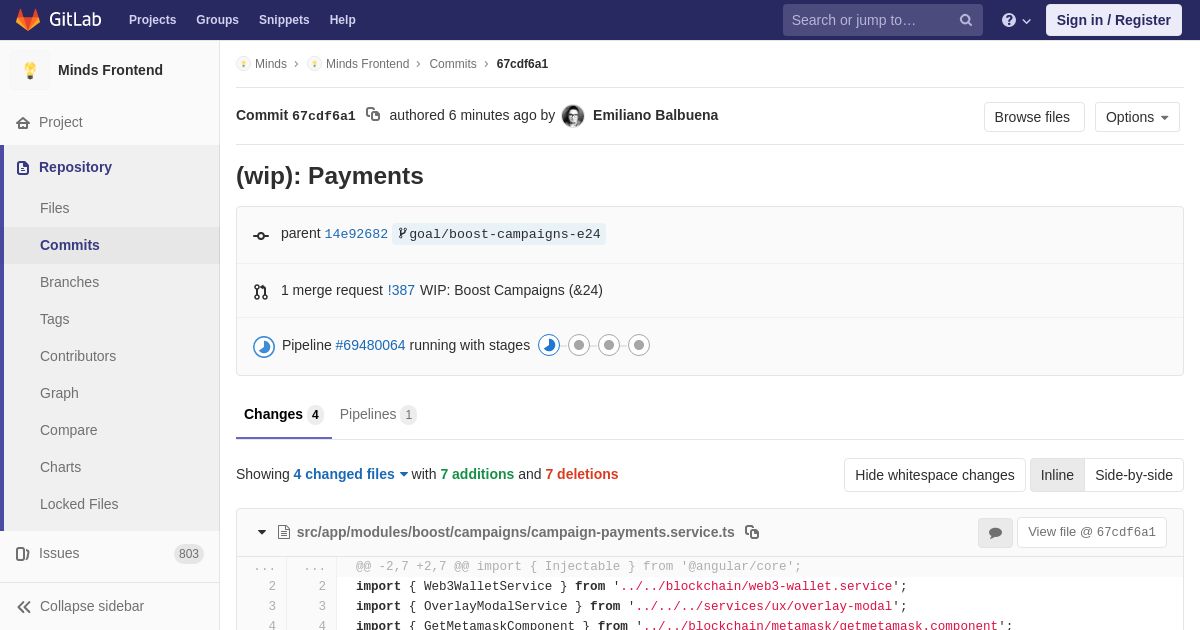The image size is (1200, 630).
Task: Open the Issues sidebar item
Action: [110, 553]
